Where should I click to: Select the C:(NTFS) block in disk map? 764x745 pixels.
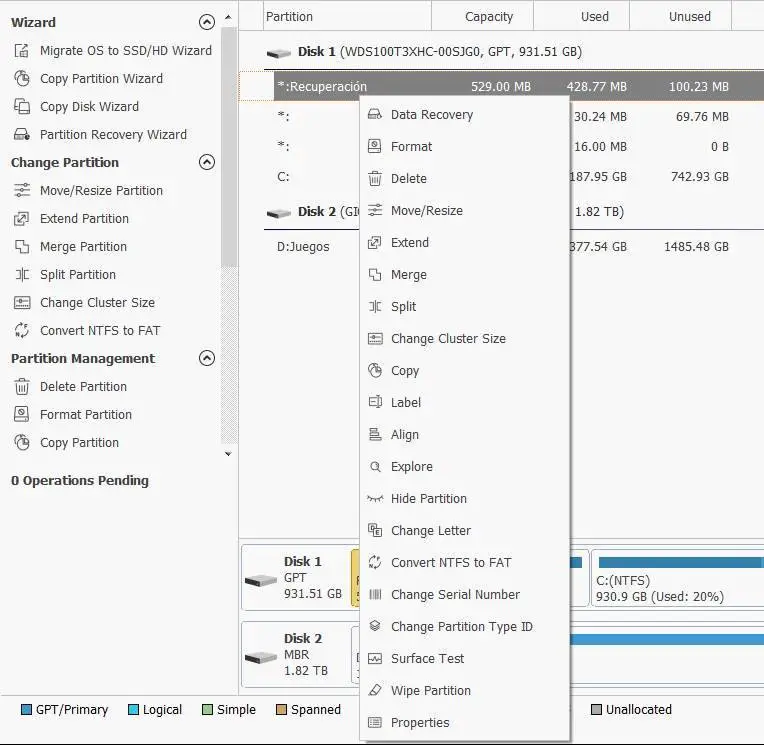click(678, 578)
